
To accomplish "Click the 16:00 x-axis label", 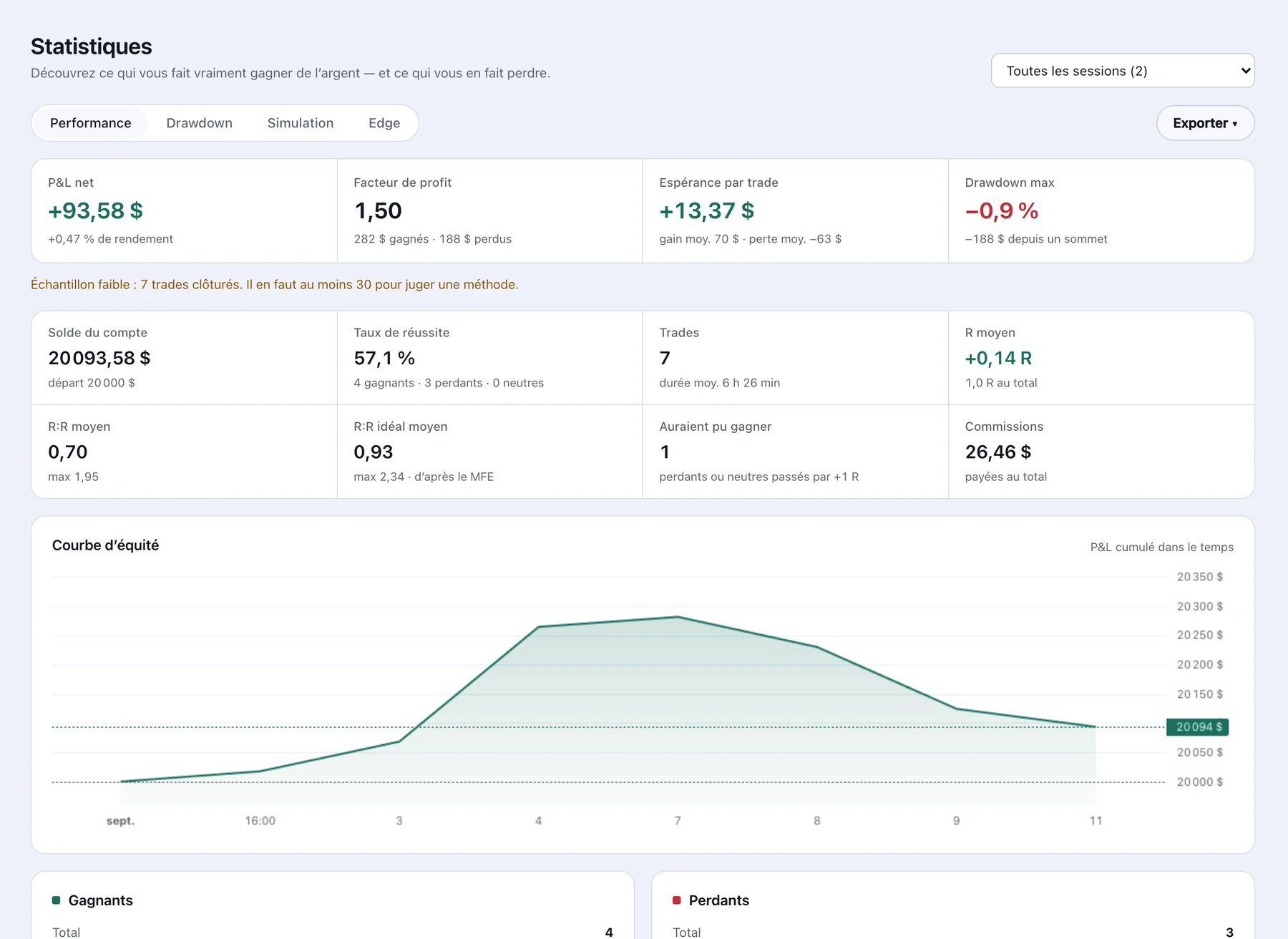I will (260, 821).
